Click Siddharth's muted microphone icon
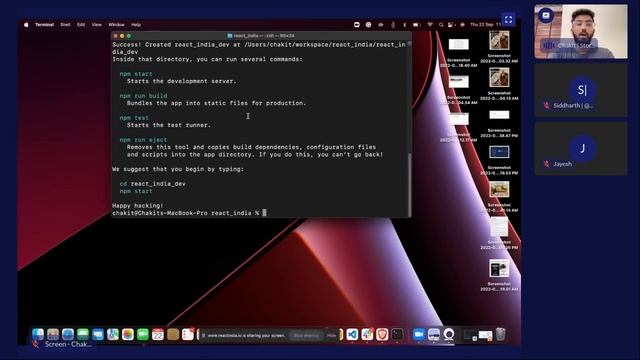The width and height of the screenshot is (640, 360). pos(546,105)
